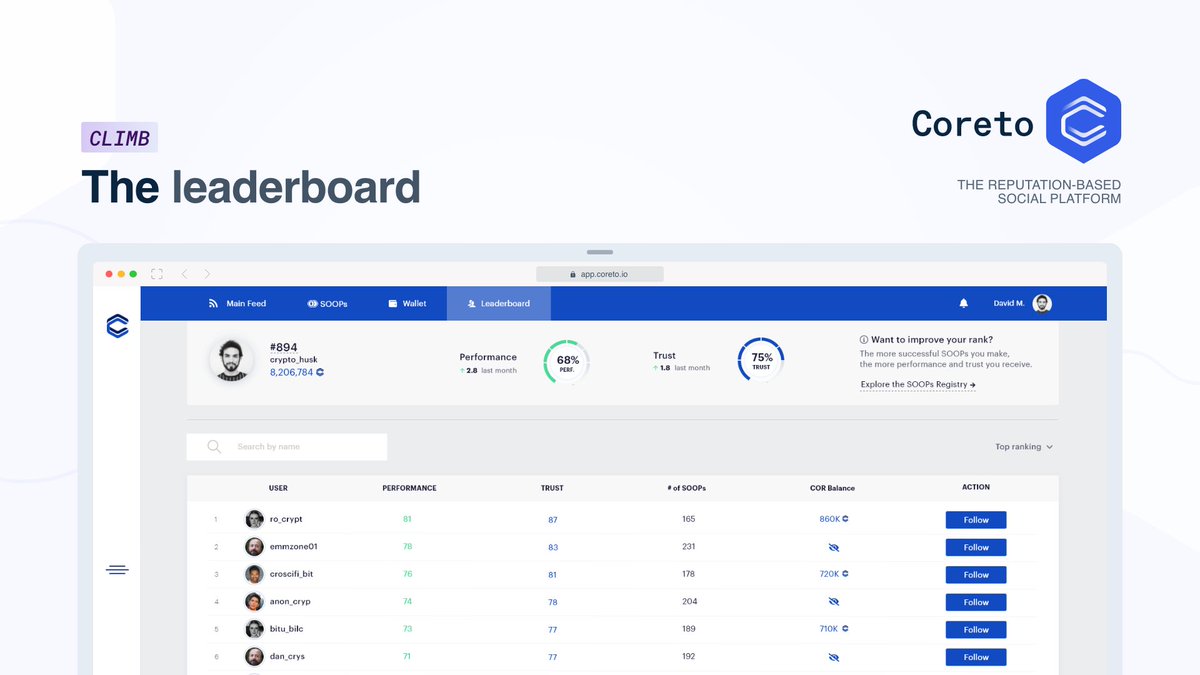Open David M. profile avatar
1200x675 pixels.
(x=1042, y=303)
